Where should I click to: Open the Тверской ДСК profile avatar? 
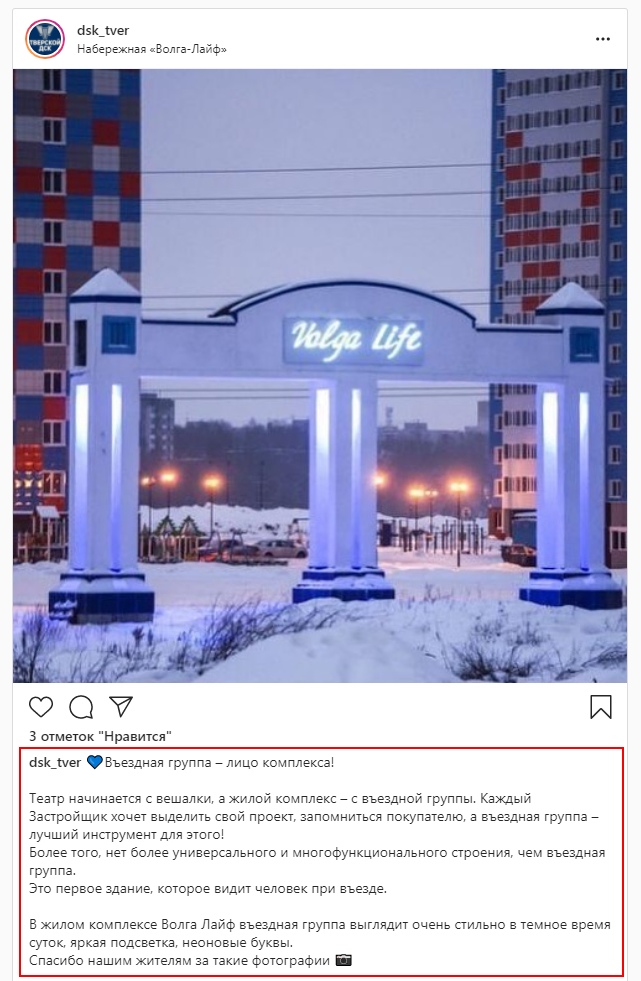point(45,39)
